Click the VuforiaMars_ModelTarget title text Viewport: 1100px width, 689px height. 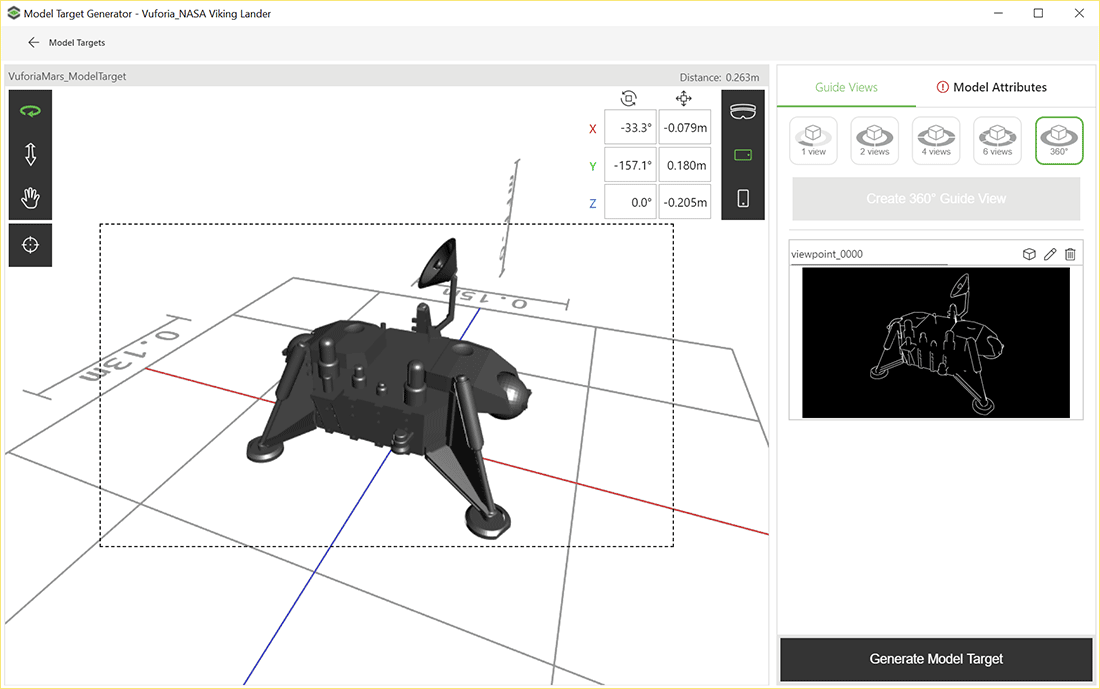(x=67, y=76)
